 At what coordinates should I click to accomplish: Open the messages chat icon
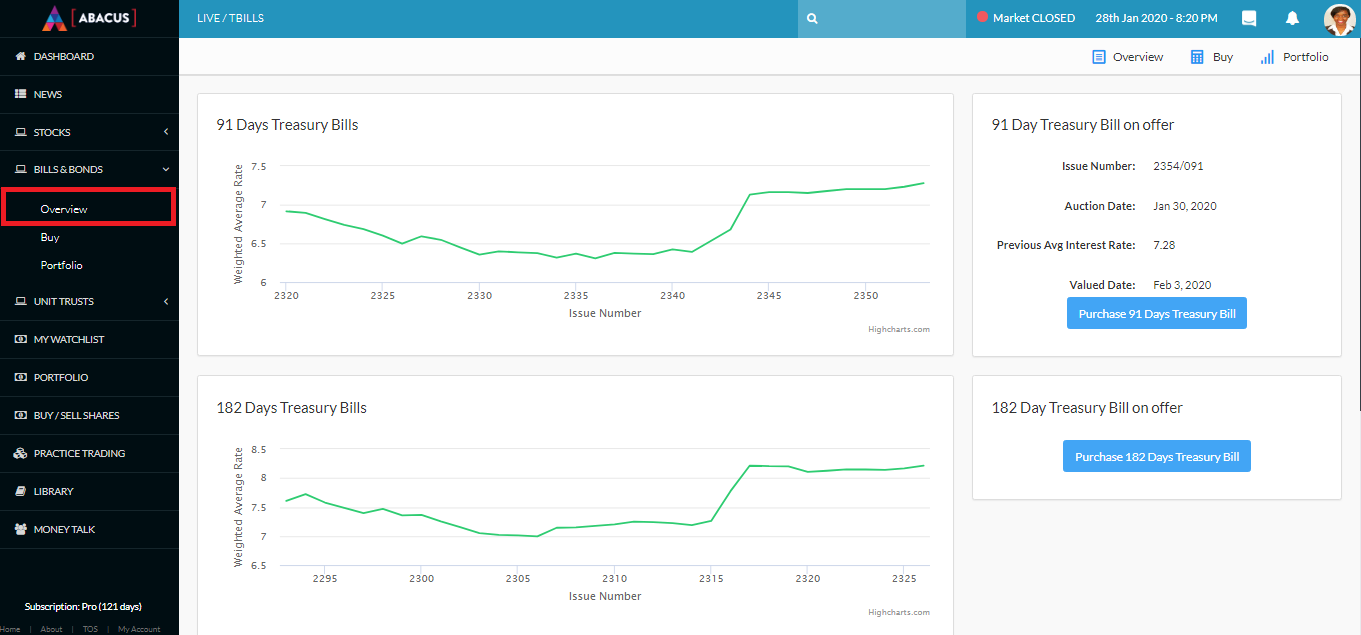pos(1249,18)
